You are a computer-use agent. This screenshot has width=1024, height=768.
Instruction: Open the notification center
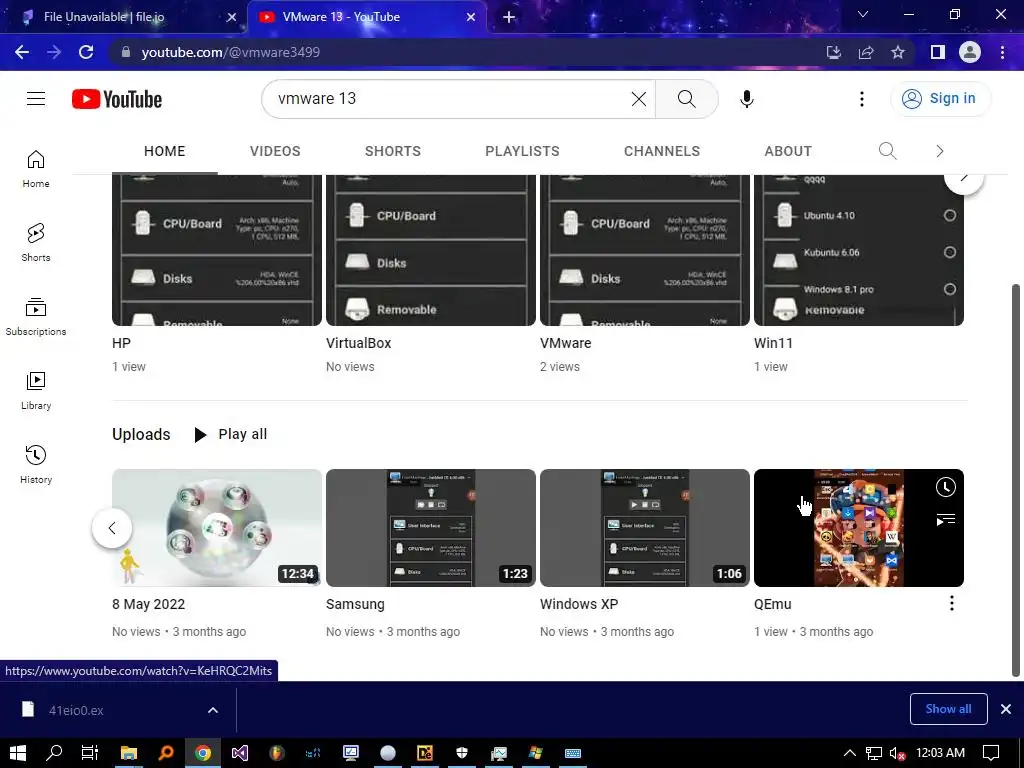pos(991,753)
